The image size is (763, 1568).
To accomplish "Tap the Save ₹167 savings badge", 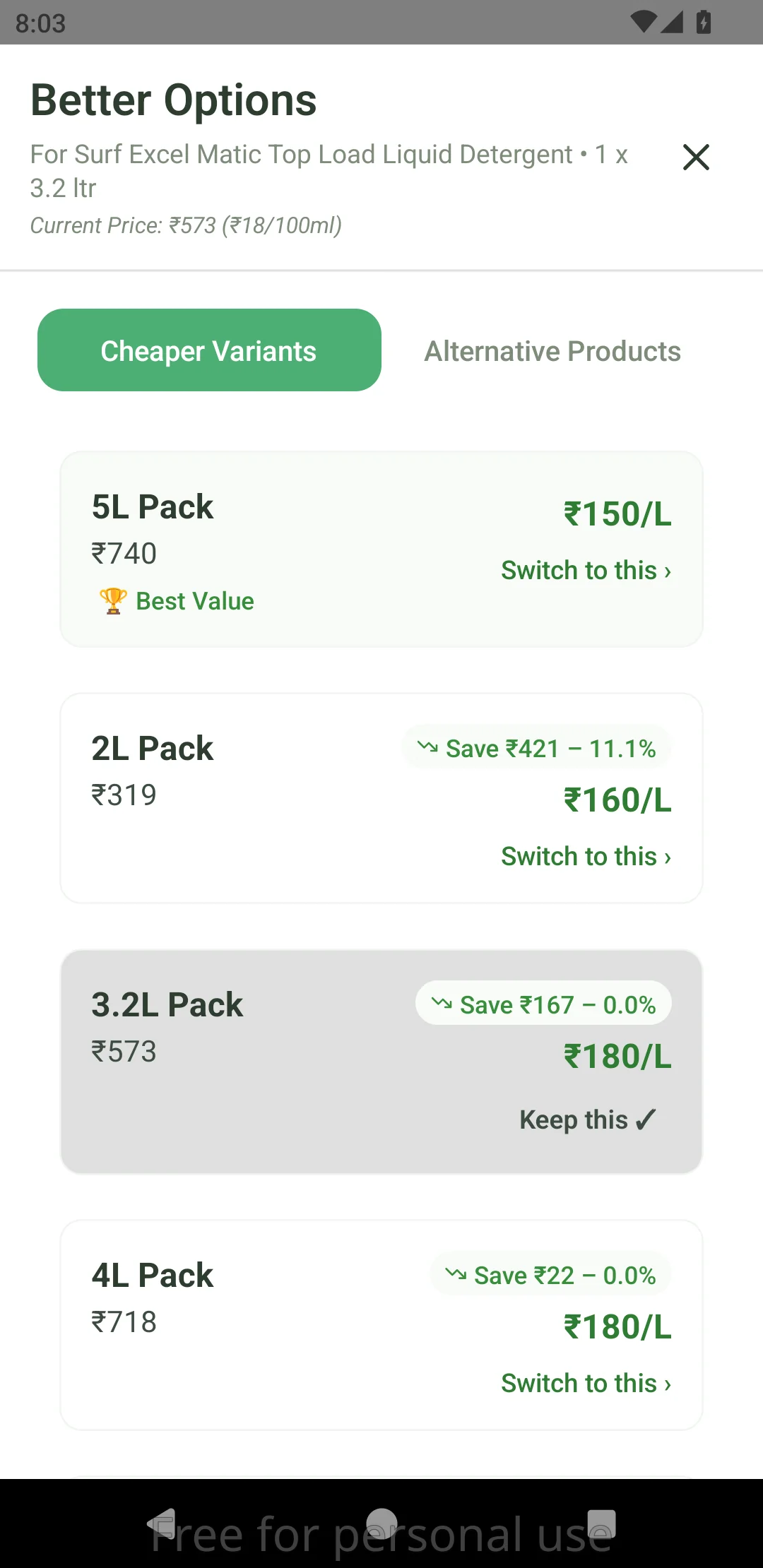I will 544,1004.
